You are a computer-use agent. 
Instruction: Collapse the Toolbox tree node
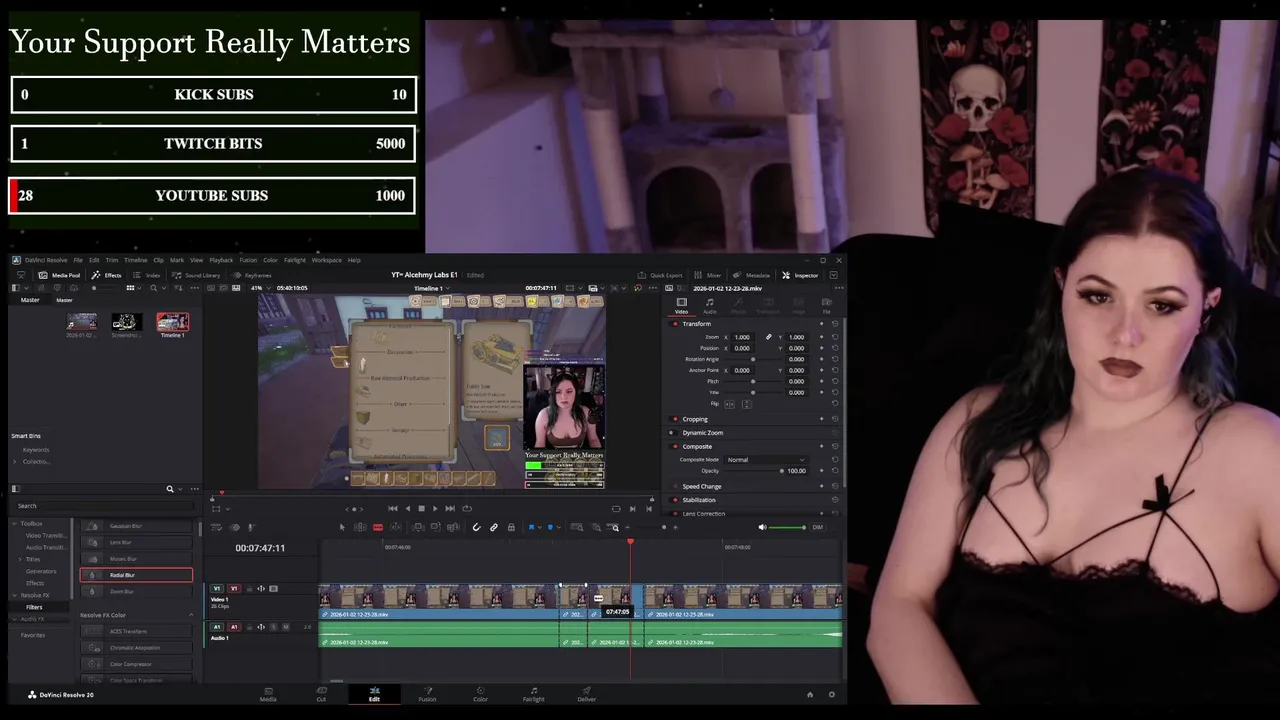click(x=15, y=524)
